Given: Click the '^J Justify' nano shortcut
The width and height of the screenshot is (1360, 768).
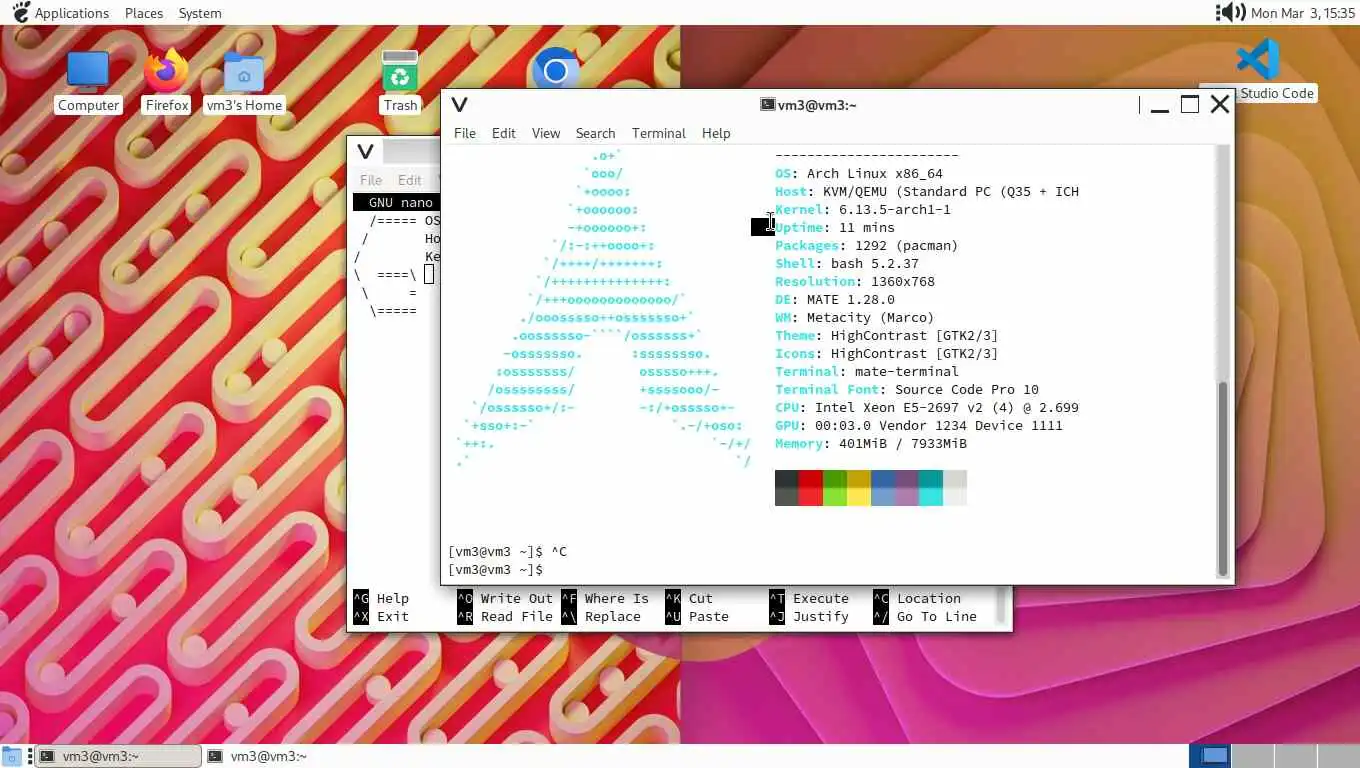Looking at the screenshot, I should (x=809, y=617).
